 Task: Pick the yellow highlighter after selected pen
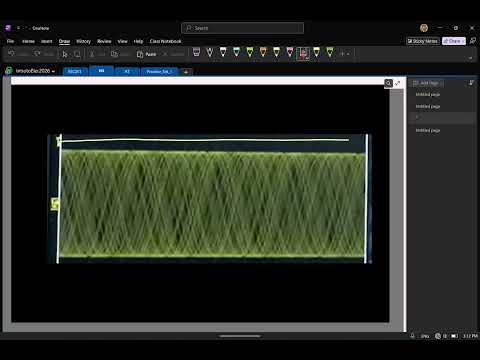click(x=316, y=52)
